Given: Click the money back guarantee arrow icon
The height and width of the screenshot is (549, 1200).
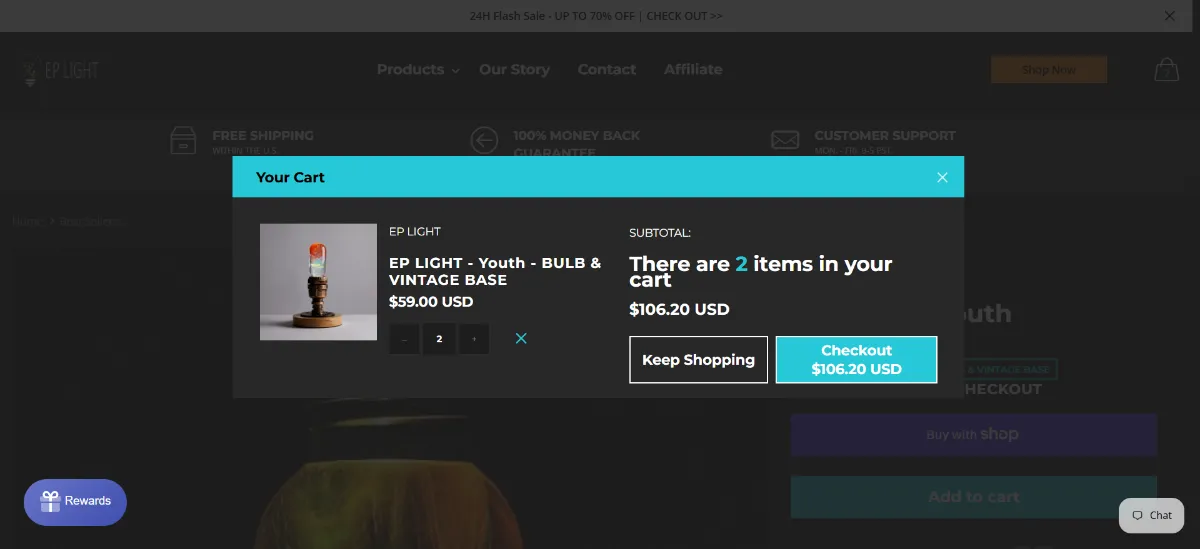Looking at the screenshot, I should 484,140.
